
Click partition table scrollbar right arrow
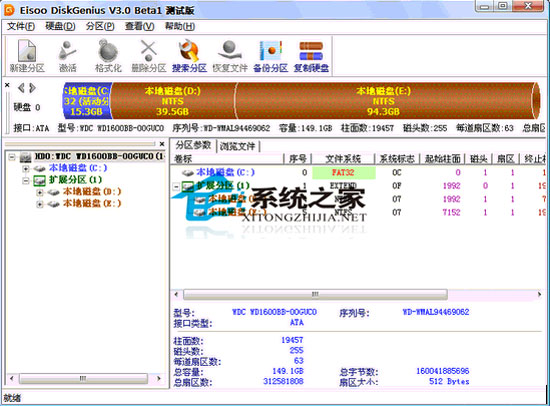pyautogui.click(x=539, y=294)
